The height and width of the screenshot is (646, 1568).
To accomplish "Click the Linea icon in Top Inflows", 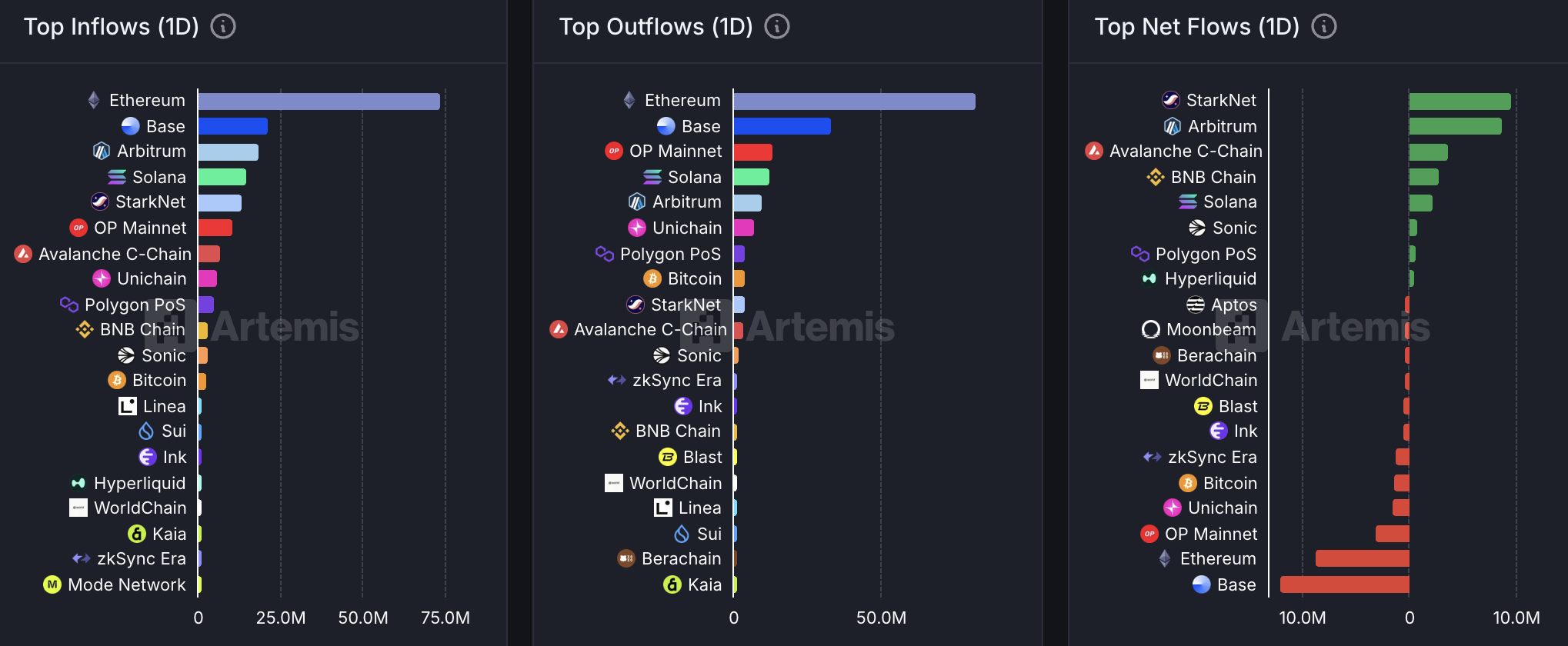I will [128, 406].
